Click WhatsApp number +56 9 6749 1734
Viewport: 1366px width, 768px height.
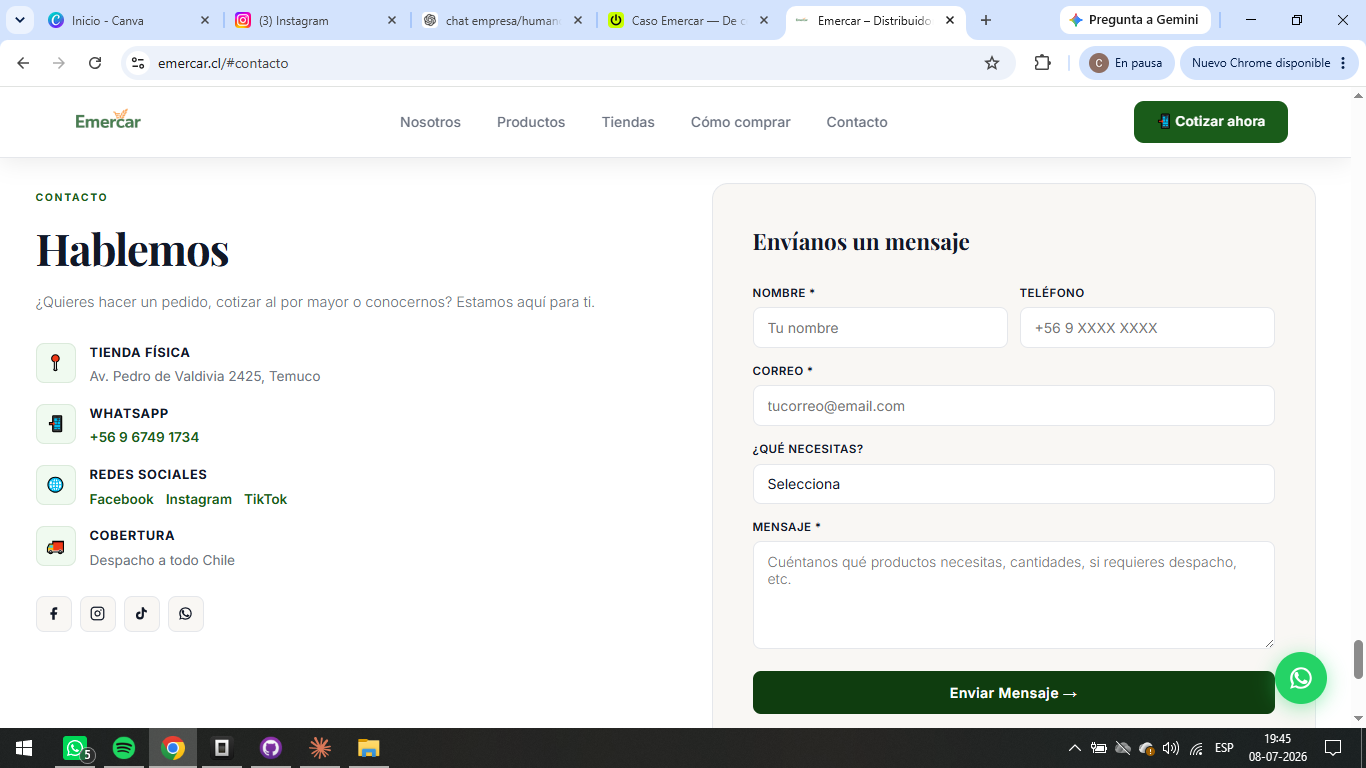pos(144,437)
